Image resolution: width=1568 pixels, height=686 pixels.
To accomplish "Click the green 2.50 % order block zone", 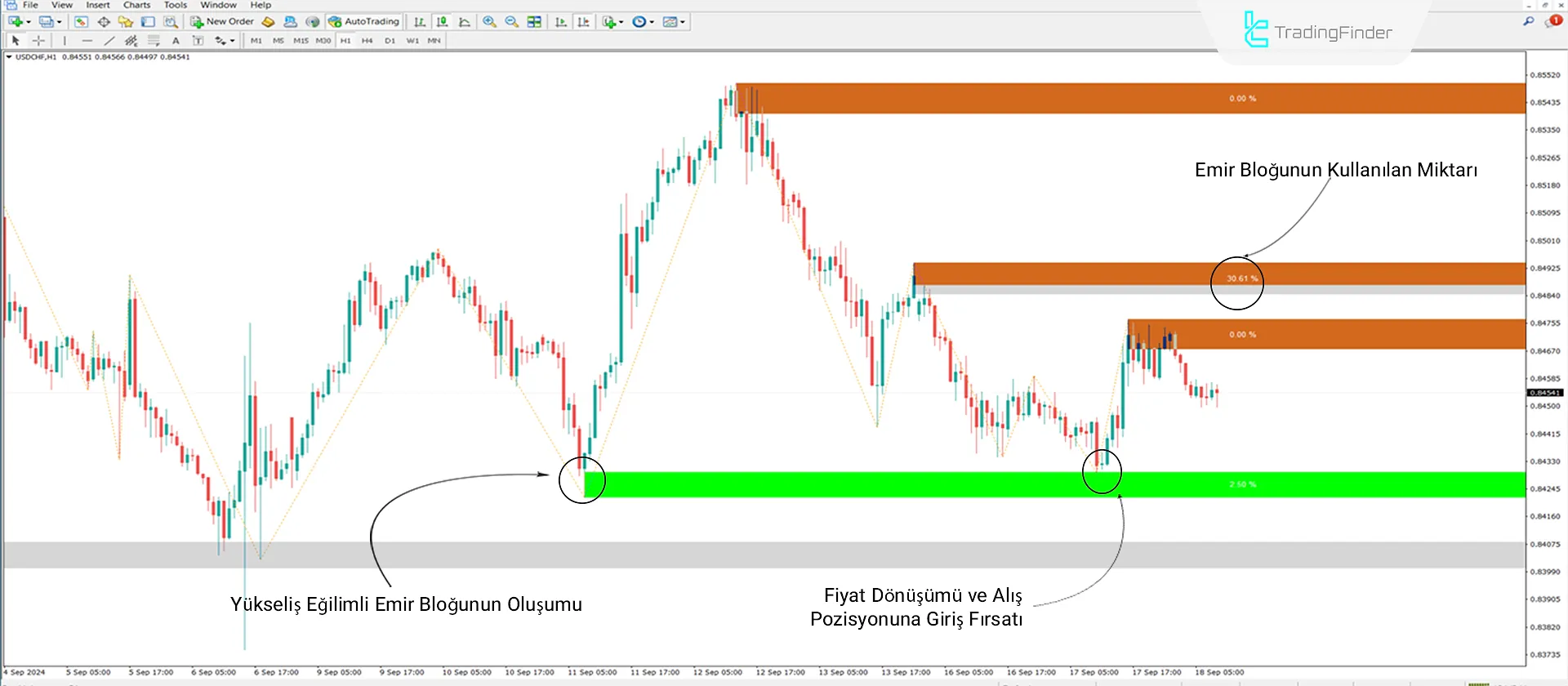I will coord(1055,484).
